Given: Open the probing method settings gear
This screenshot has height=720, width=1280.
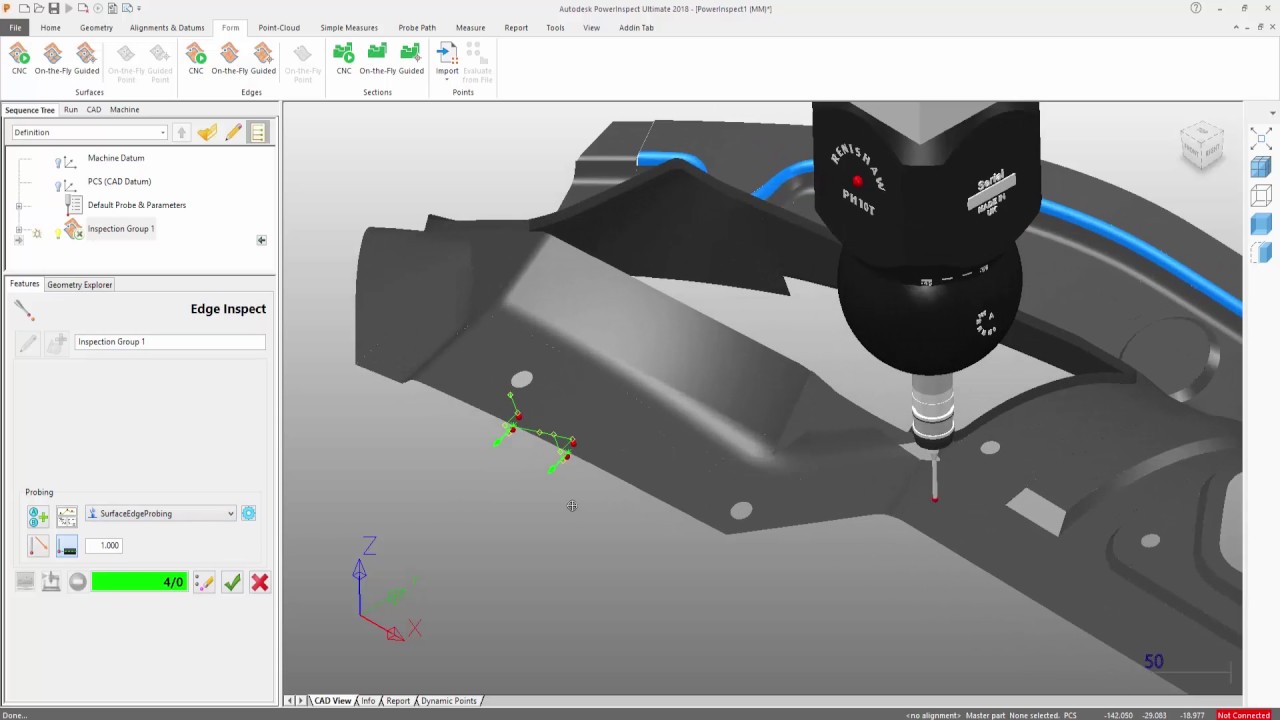Looking at the screenshot, I should [248, 514].
